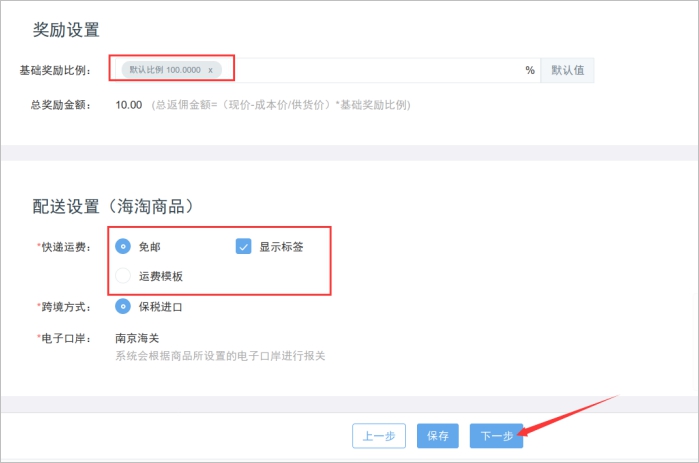Select the 免邮 radio option

tap(124, 246)
